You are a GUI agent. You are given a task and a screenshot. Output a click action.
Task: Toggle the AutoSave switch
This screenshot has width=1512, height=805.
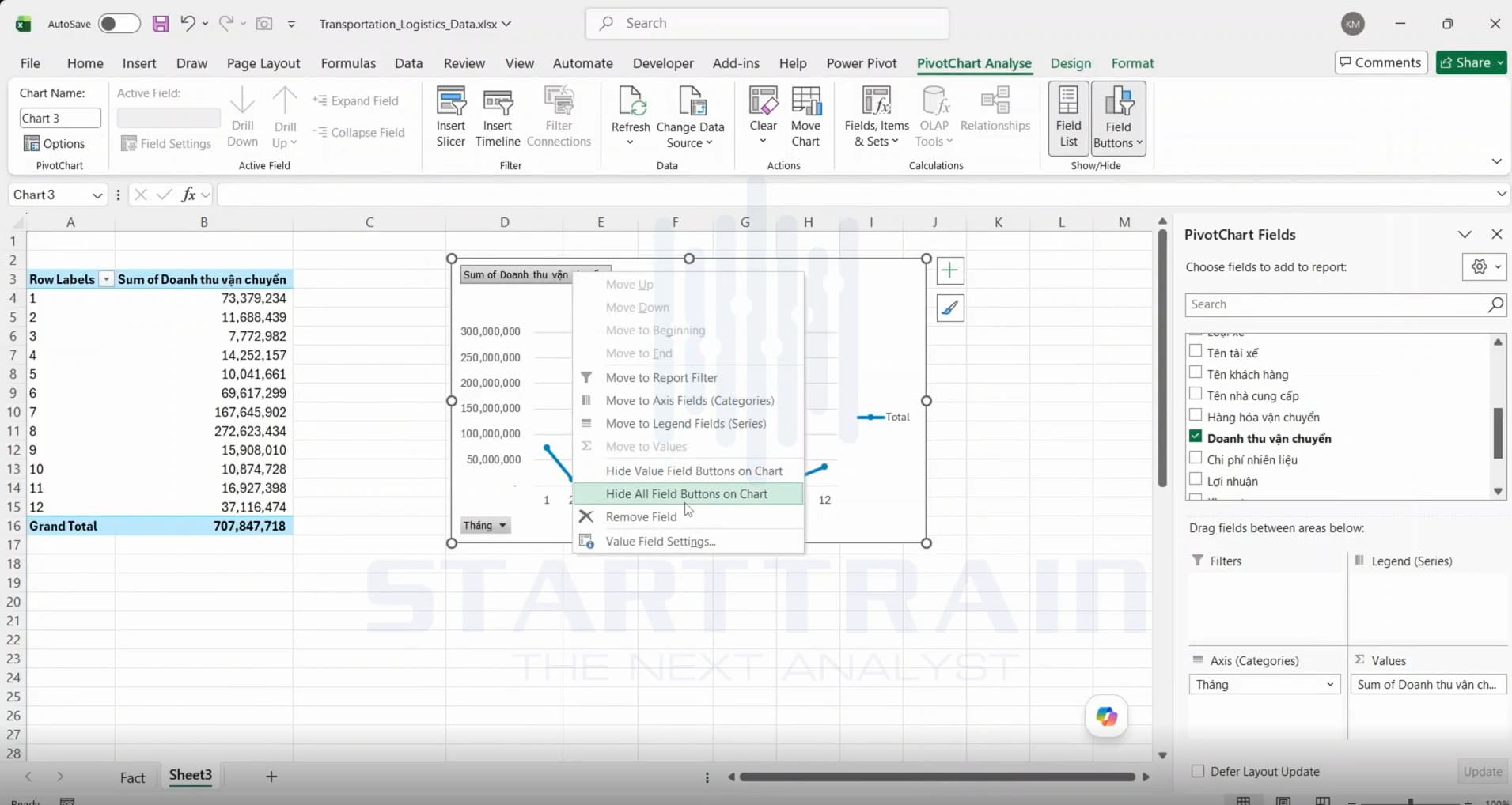pyautogui.click(x=119, y=24)
